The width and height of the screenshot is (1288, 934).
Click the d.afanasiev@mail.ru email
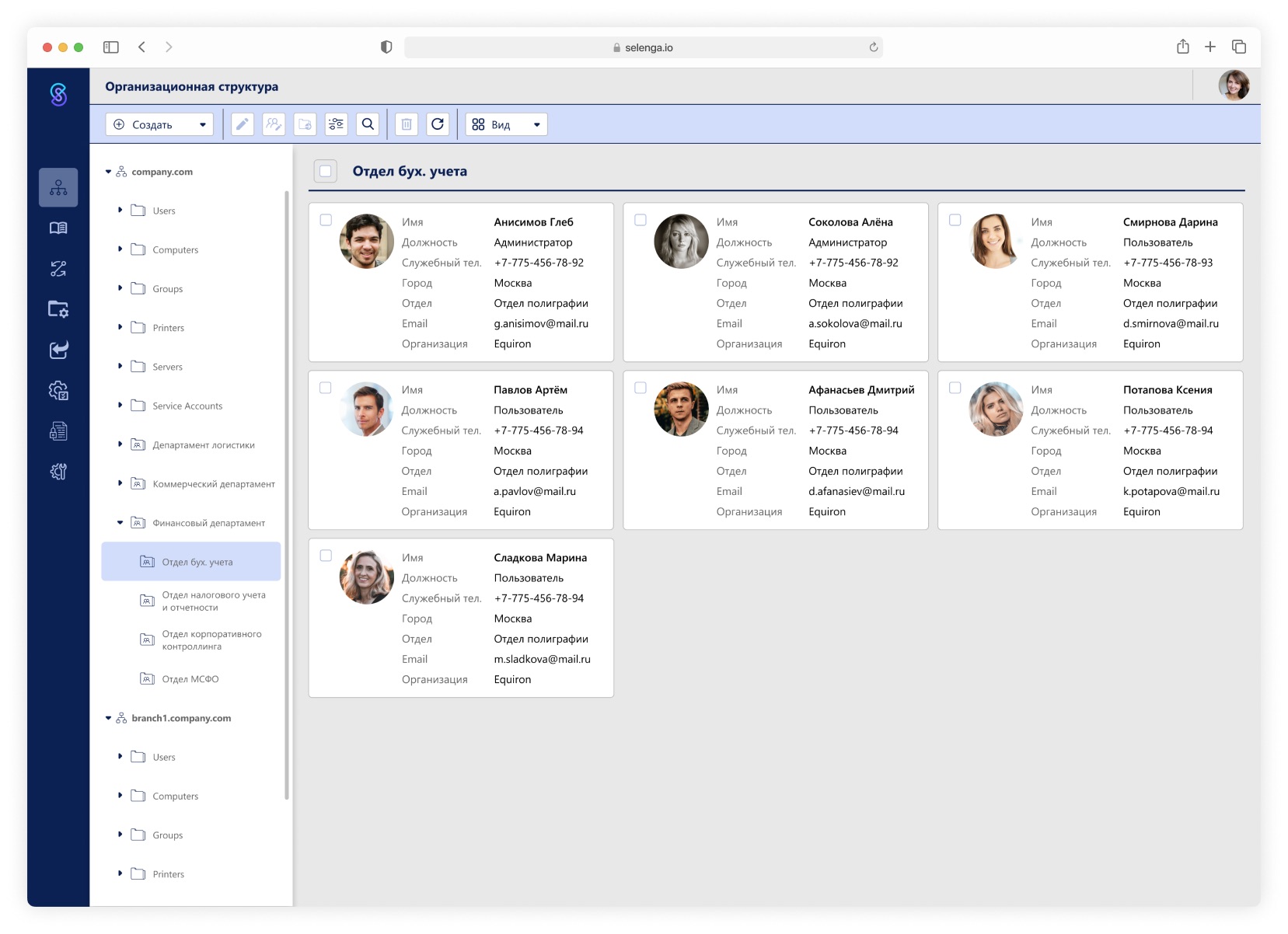[x=857, y=491]
